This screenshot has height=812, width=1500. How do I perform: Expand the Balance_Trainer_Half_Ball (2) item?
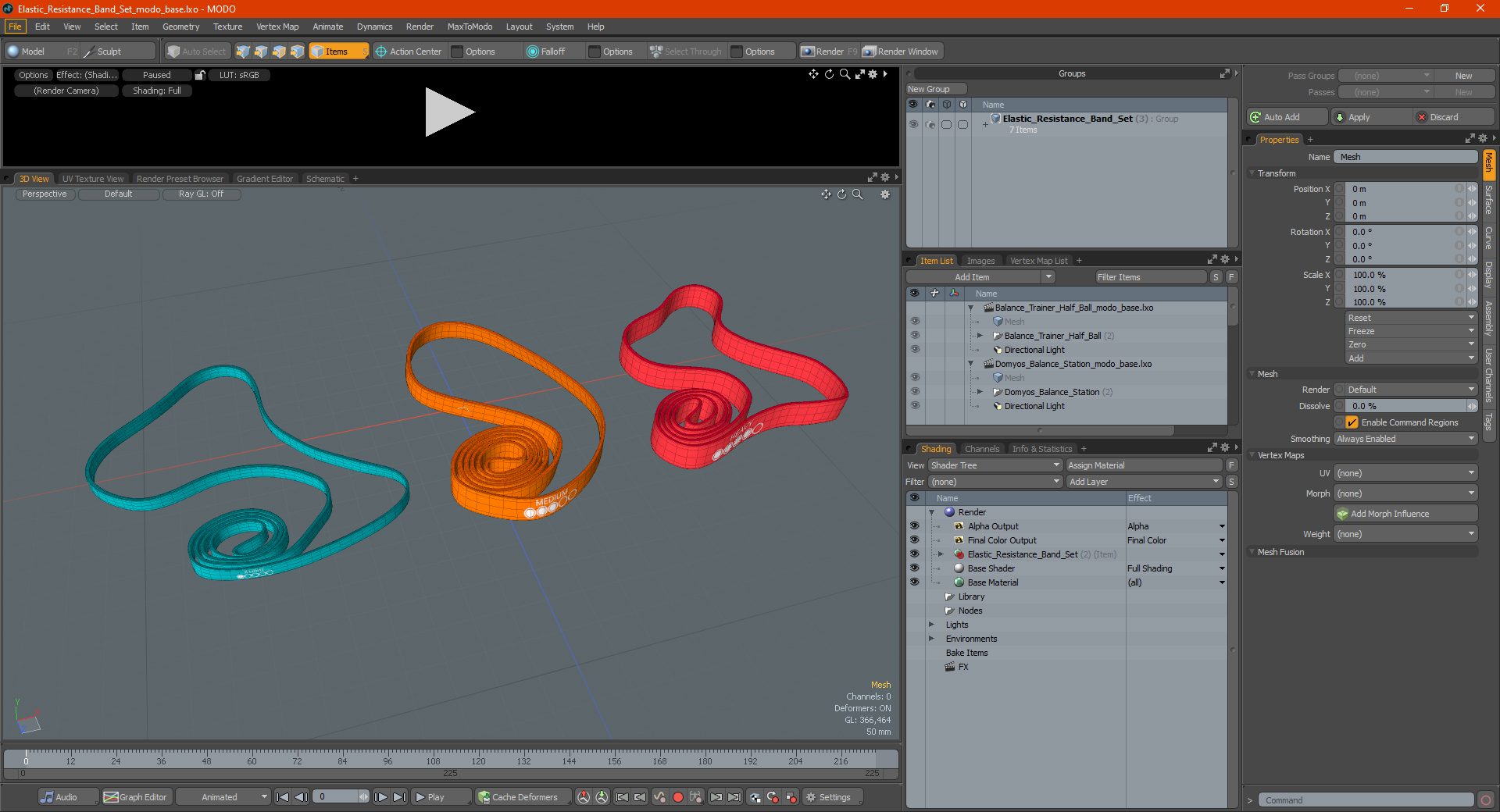click(980, 336)
